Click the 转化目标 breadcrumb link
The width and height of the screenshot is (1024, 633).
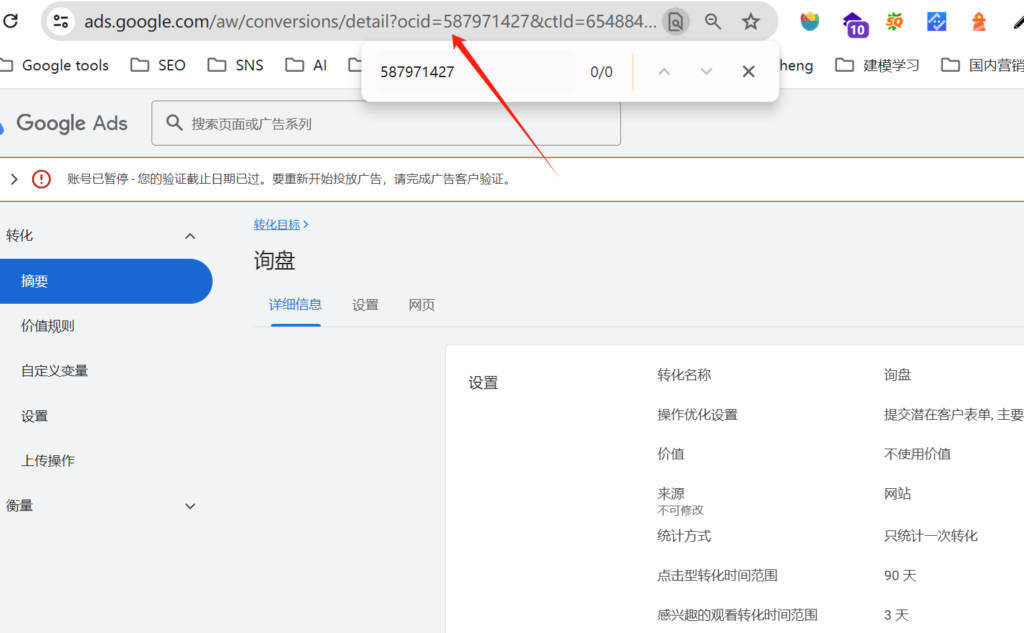tap(277, 225)
